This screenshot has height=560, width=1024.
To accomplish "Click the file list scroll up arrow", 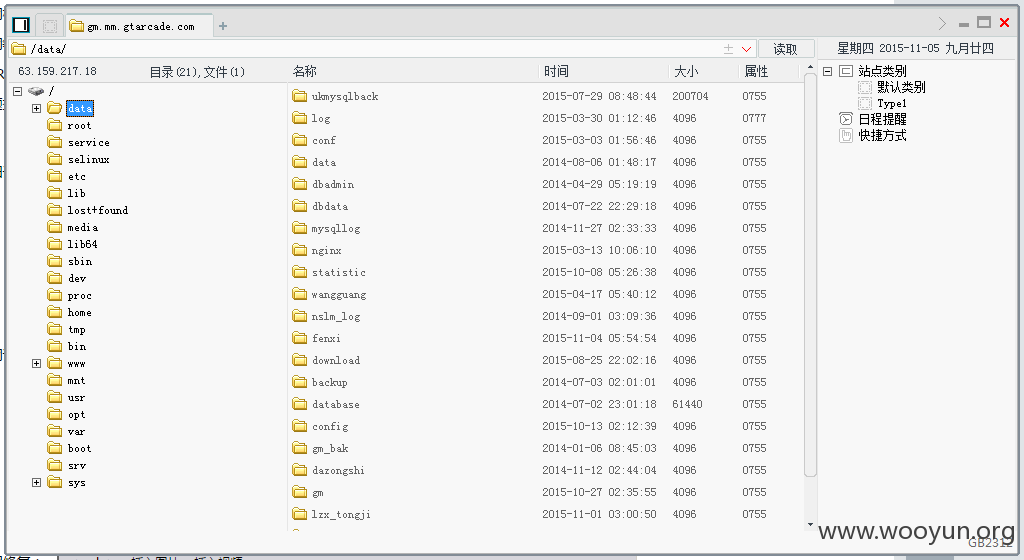I will click(x=810, y=67).
